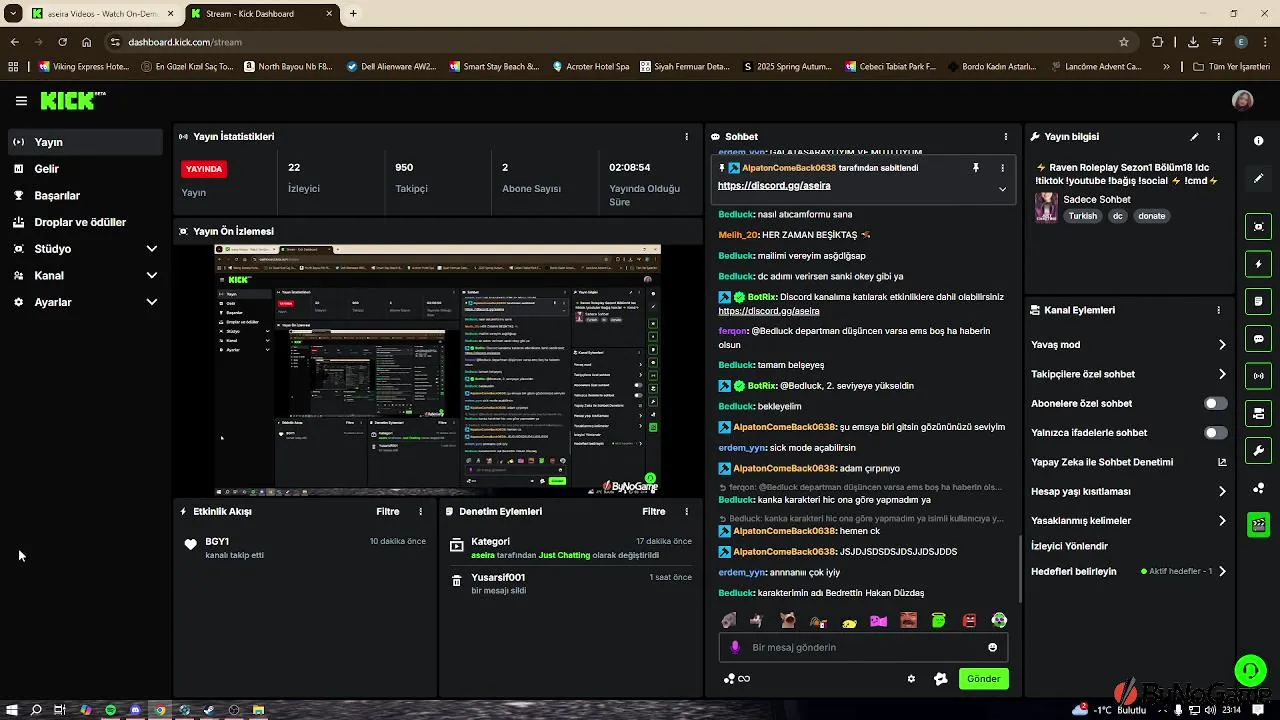Viewport: 1280px width, 720px height.
Task: Select the angry red face emote
Action: [969, 621]
